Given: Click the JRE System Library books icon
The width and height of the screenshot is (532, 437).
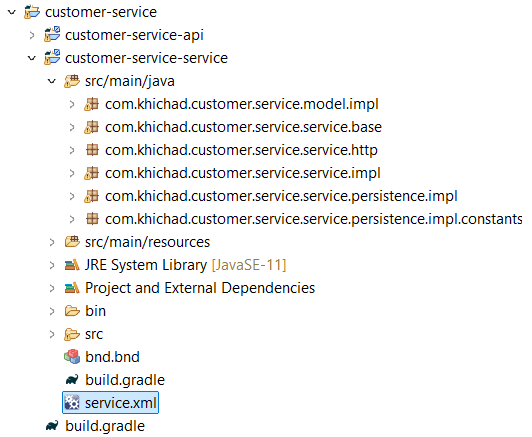Looking at the screenshot, I should tap(72, 265).
